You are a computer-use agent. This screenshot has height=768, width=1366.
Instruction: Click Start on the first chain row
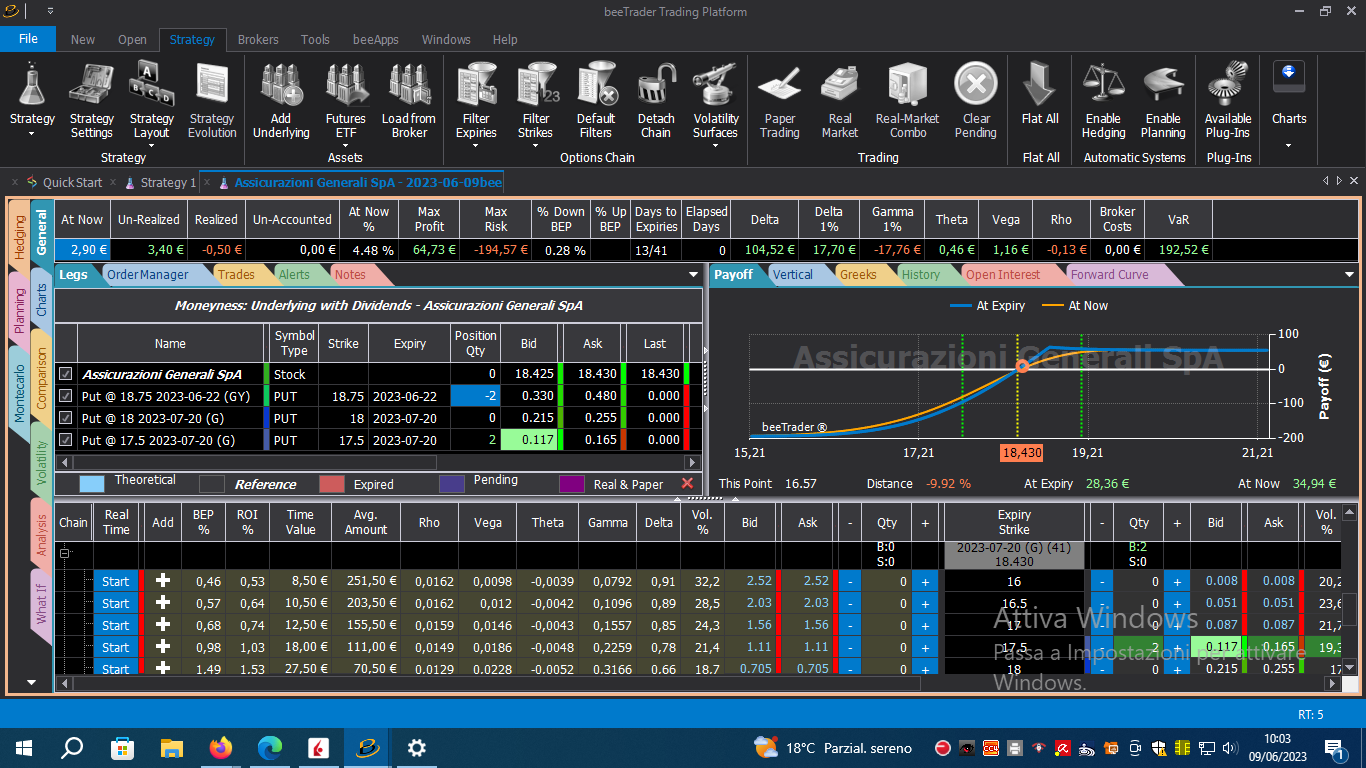coord(116,581)
